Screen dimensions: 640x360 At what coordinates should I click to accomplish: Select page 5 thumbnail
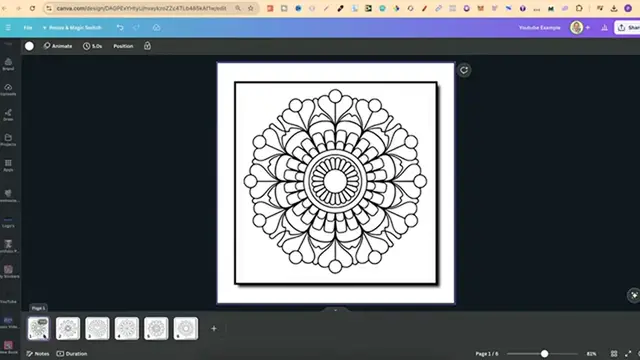click(x=156, y=328)
